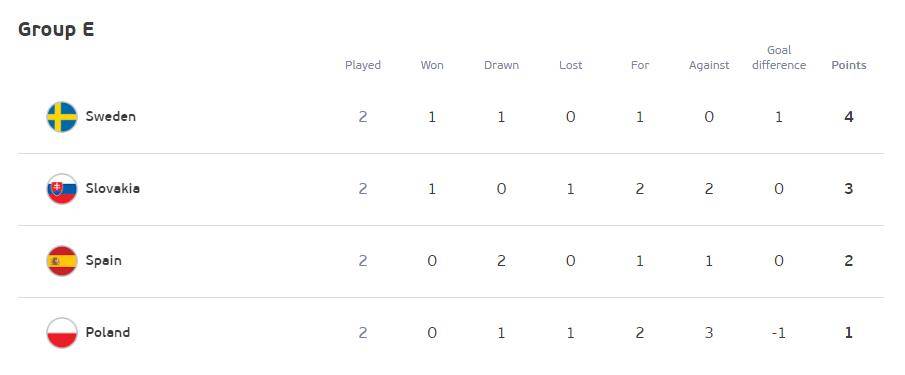Click the Won column header
Viewport: 905px width, 375px height.
point(432,65)
